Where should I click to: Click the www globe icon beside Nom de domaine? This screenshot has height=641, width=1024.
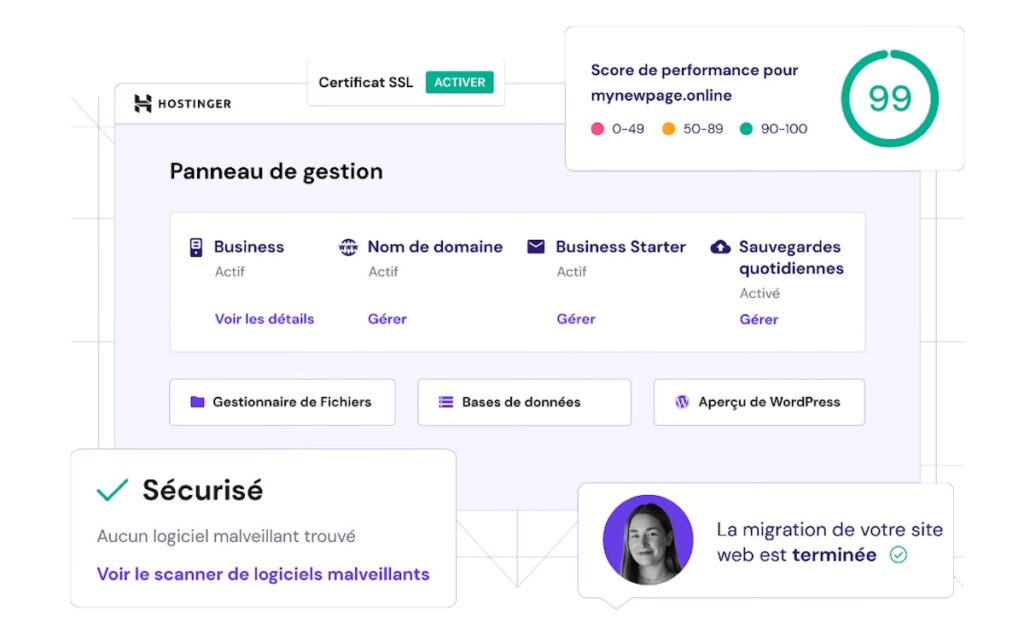coord(347,247)
